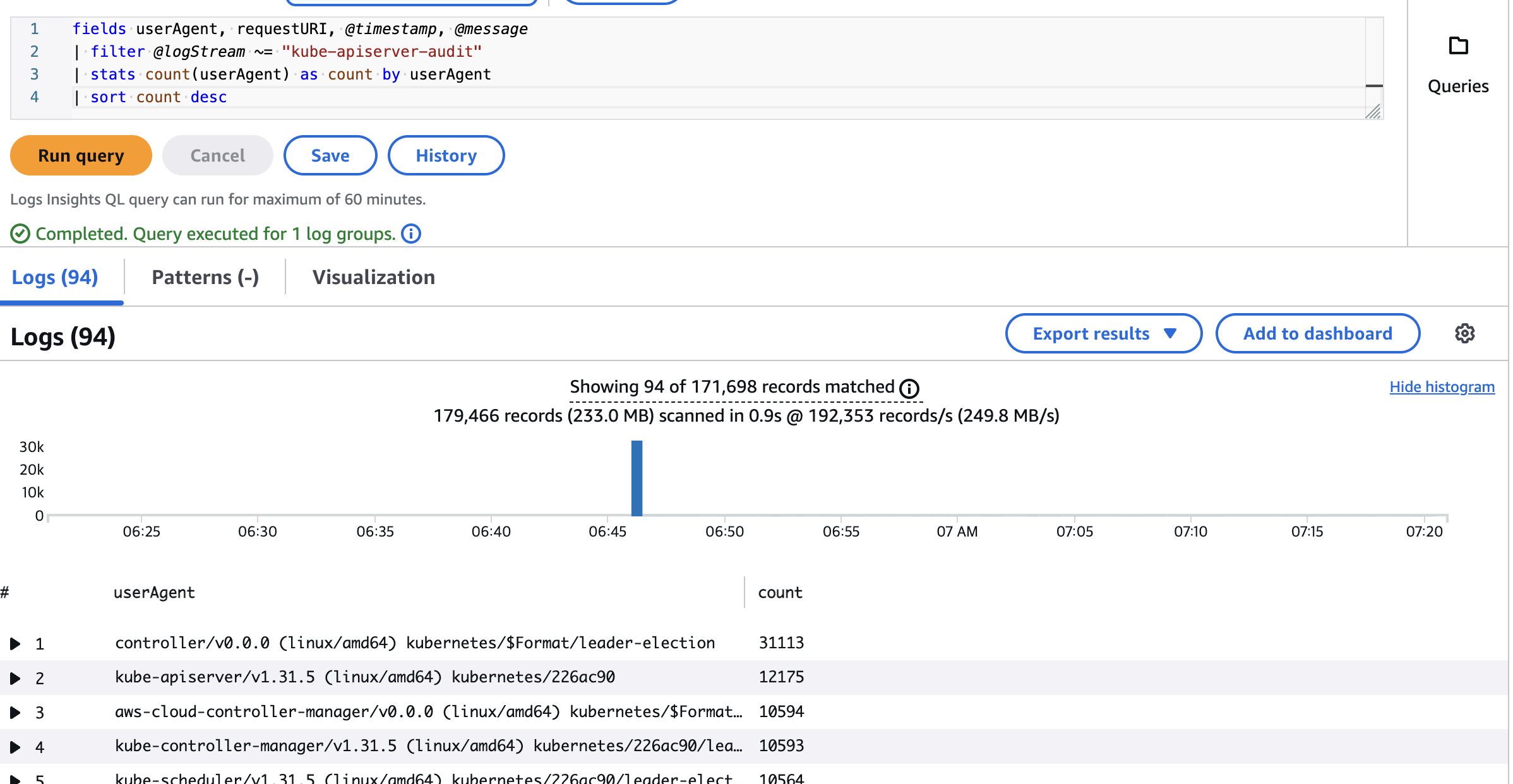This screenshot has height=784, width=1513.
Task: Select the Logs (94) tab
Action: [x=55, y=277]
